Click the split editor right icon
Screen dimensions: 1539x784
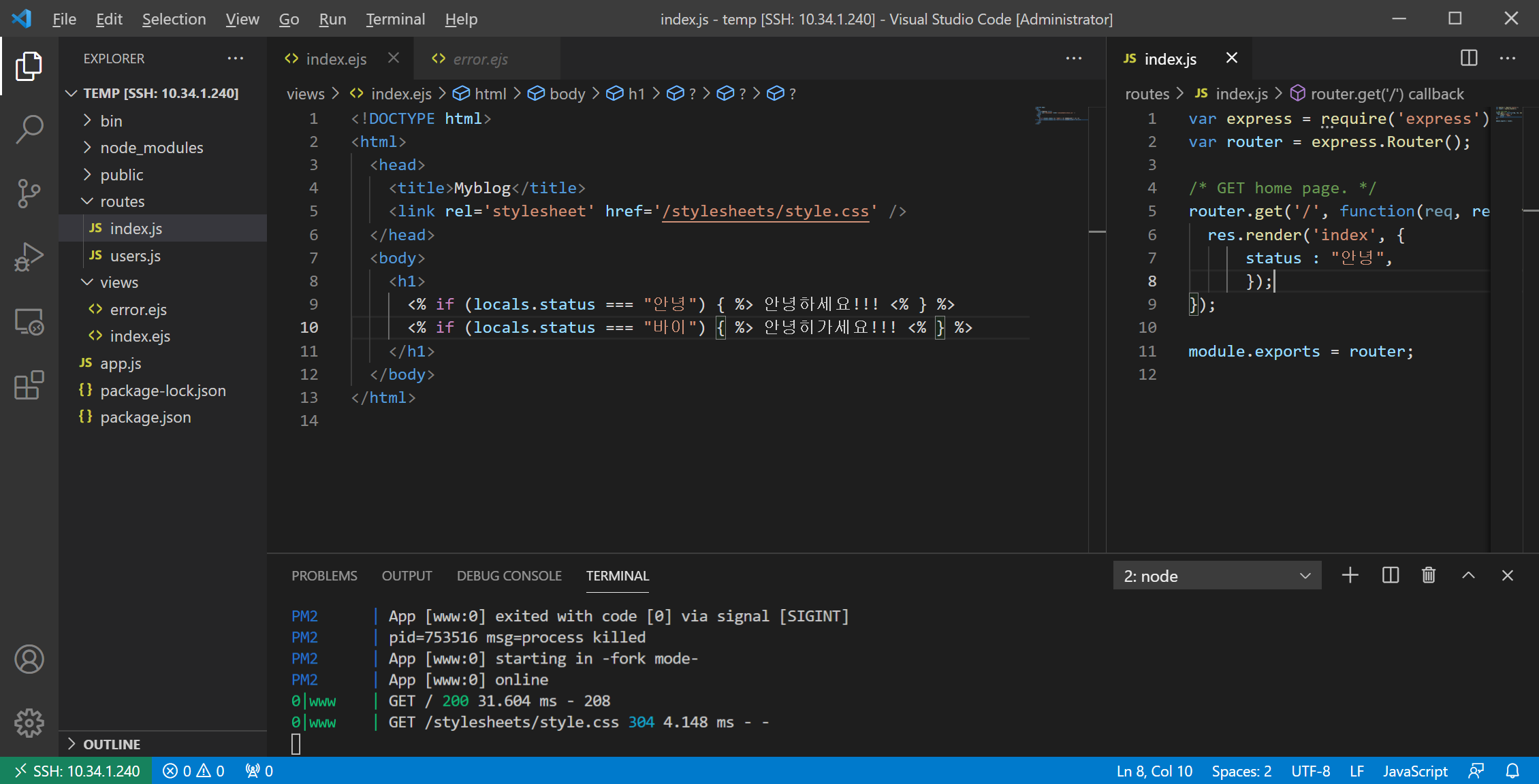1469,59
